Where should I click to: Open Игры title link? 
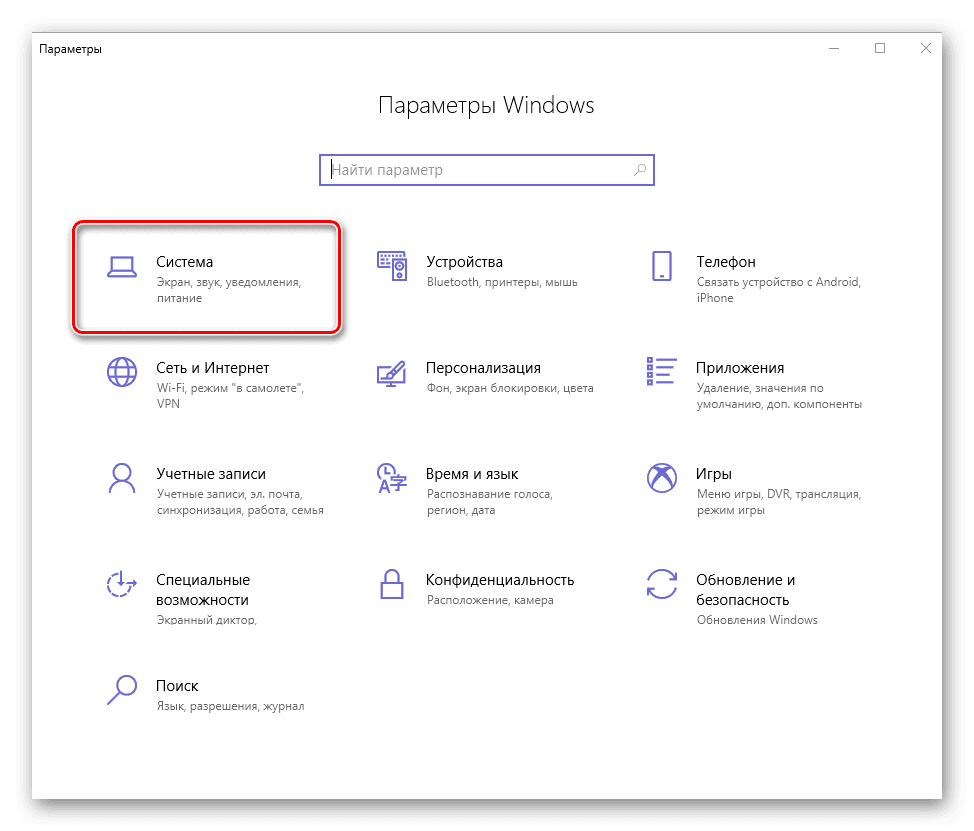(714, 475)
